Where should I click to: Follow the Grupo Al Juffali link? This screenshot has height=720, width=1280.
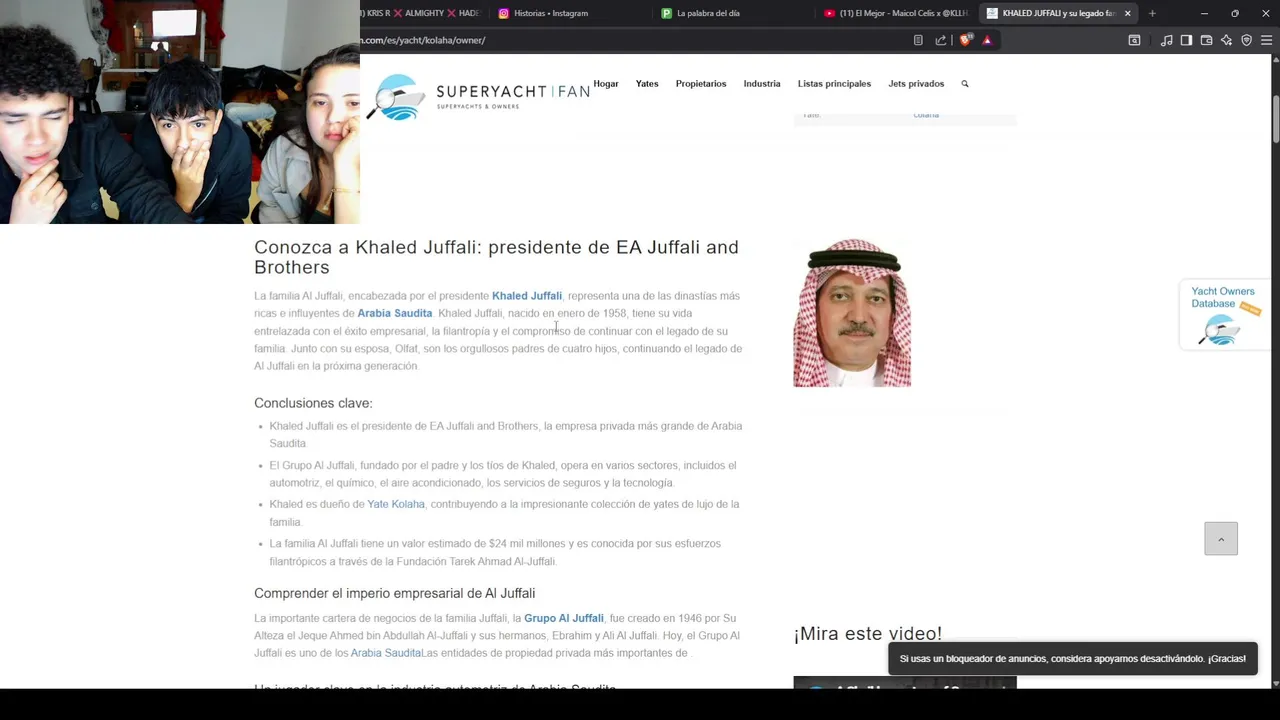click(564, 618)
